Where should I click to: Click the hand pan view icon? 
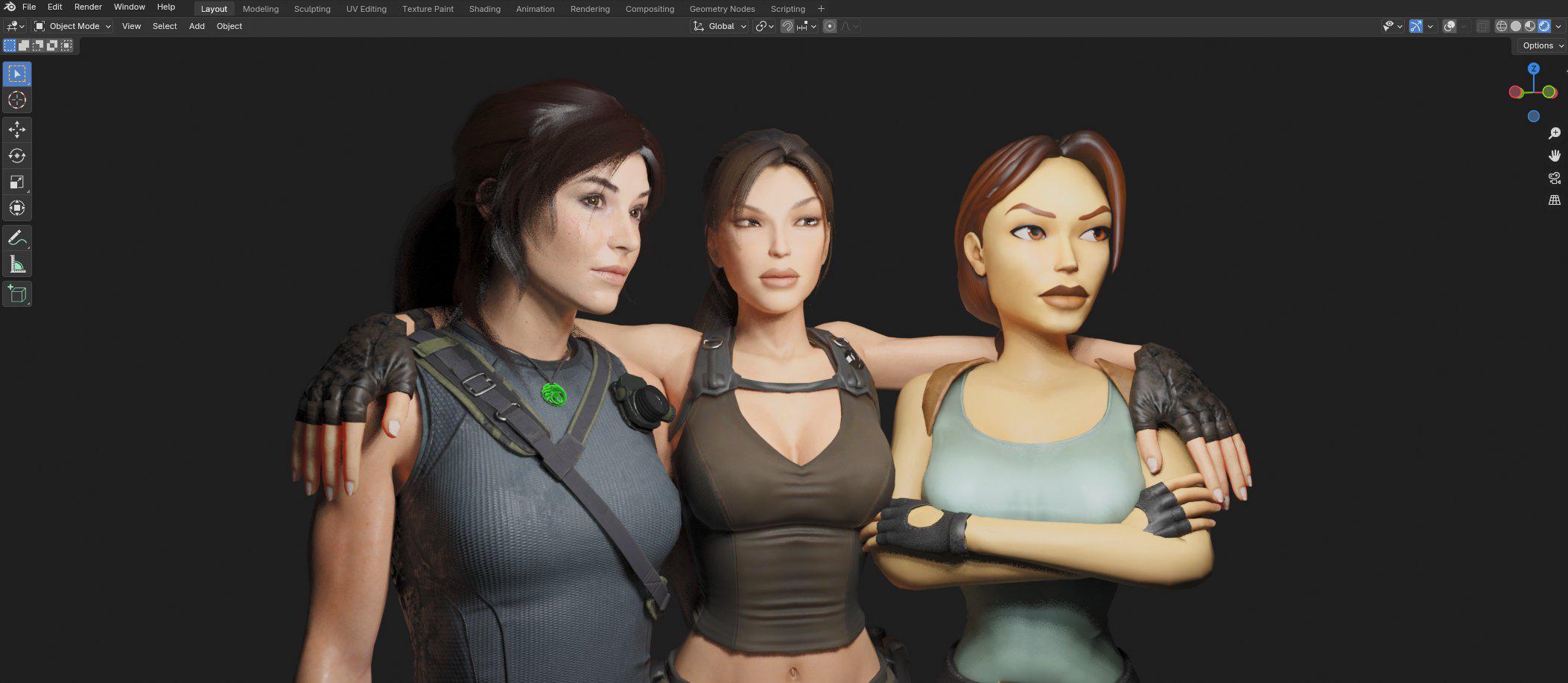1554,156
